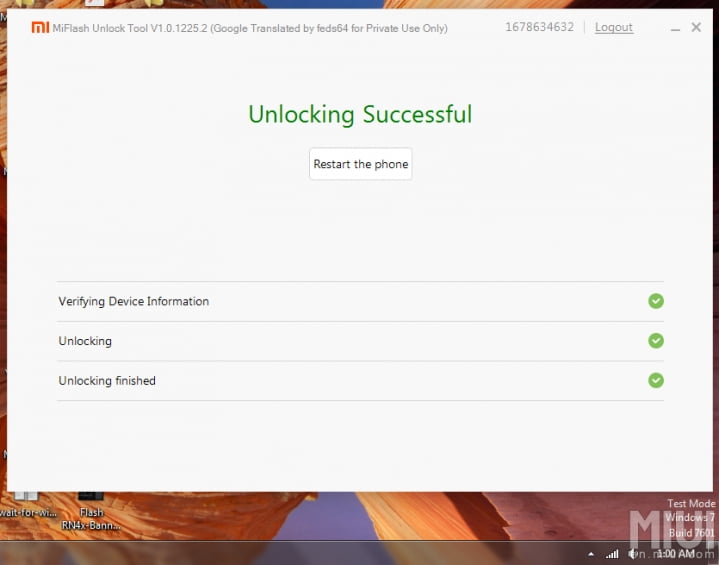Log out via the Logout link
Screen dimensions: 719x565
[x=614, y=28]
